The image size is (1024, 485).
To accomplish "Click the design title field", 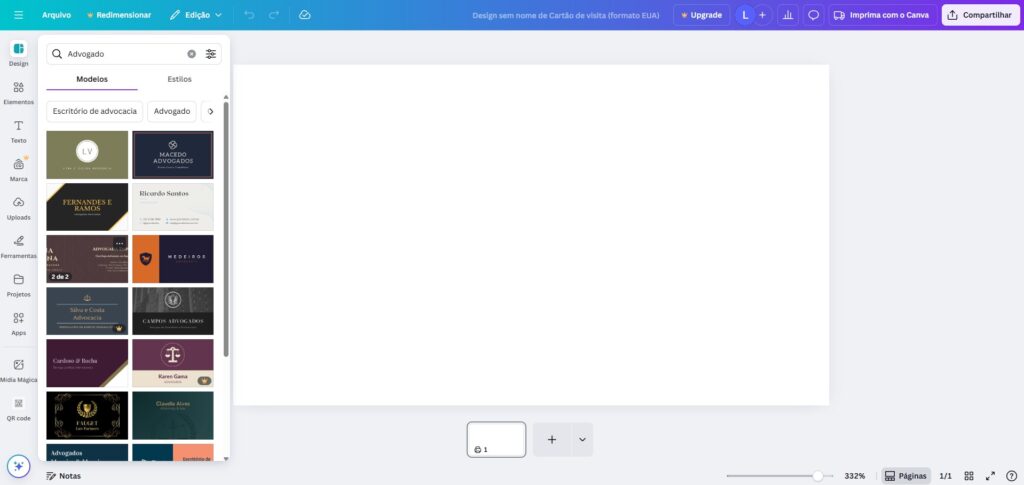I will 566,14.
